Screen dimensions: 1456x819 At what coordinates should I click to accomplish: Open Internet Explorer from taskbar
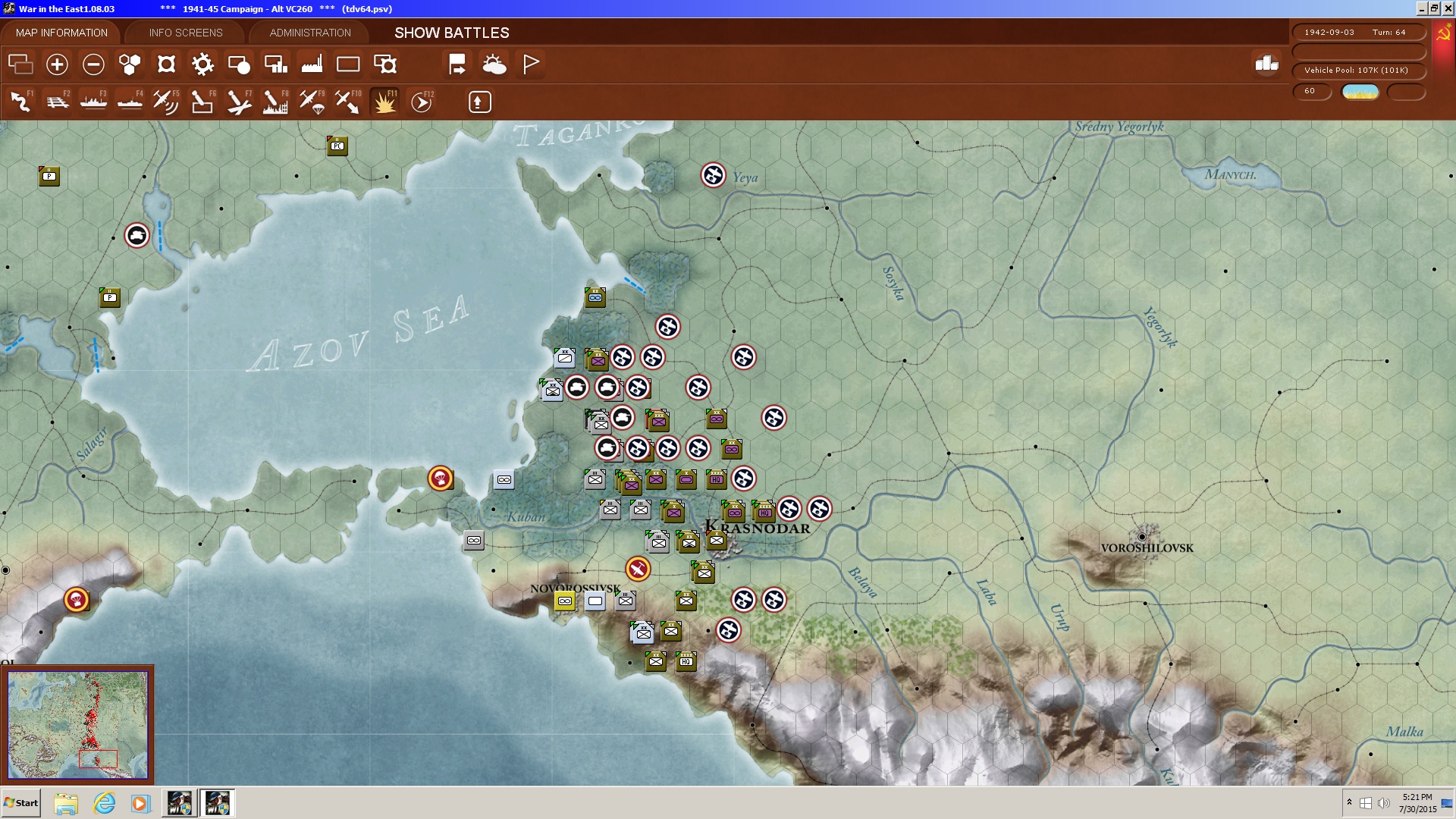click(104, 803)
